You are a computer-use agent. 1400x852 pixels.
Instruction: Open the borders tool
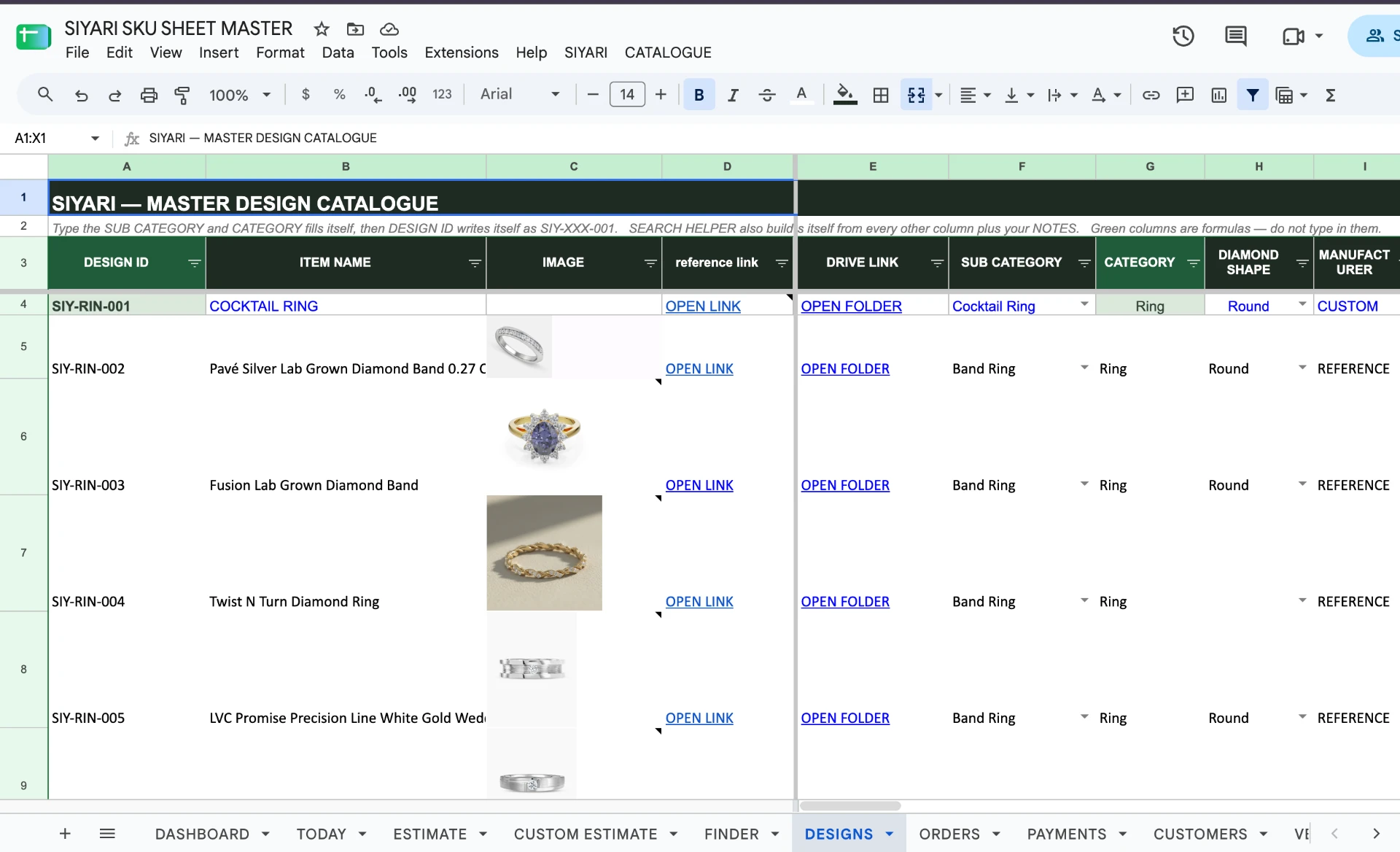point(881,95)
